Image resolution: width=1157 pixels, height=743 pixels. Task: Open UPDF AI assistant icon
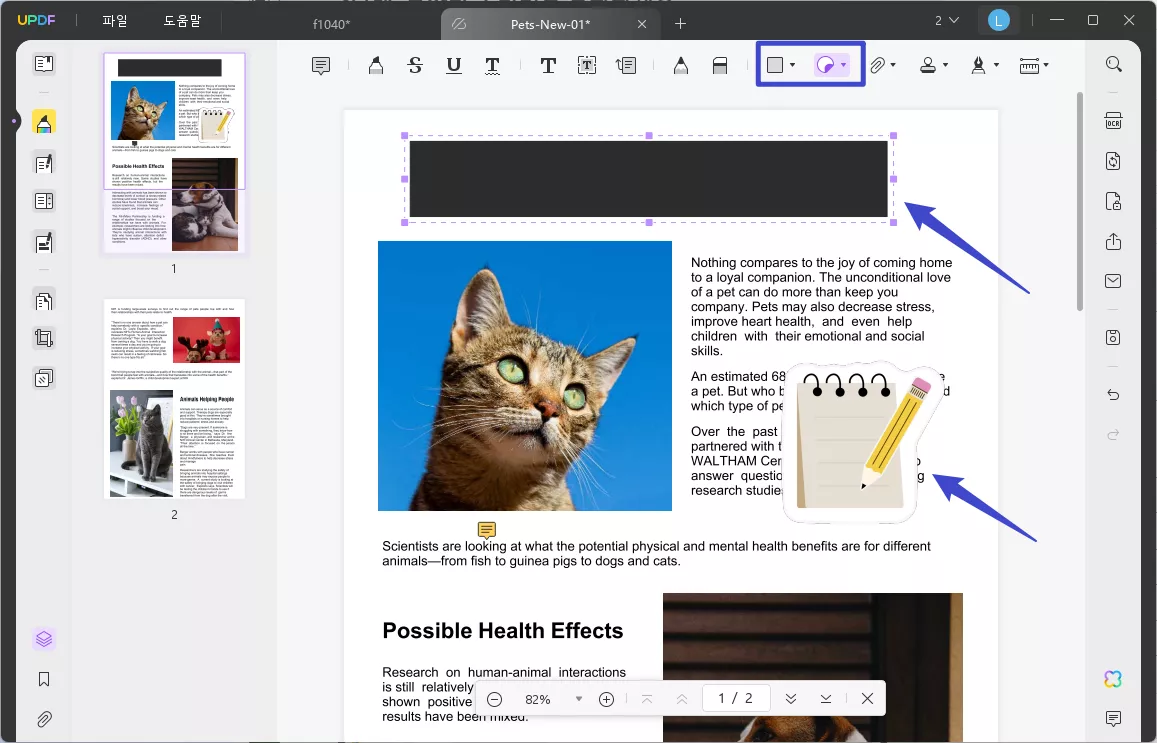1113,679
